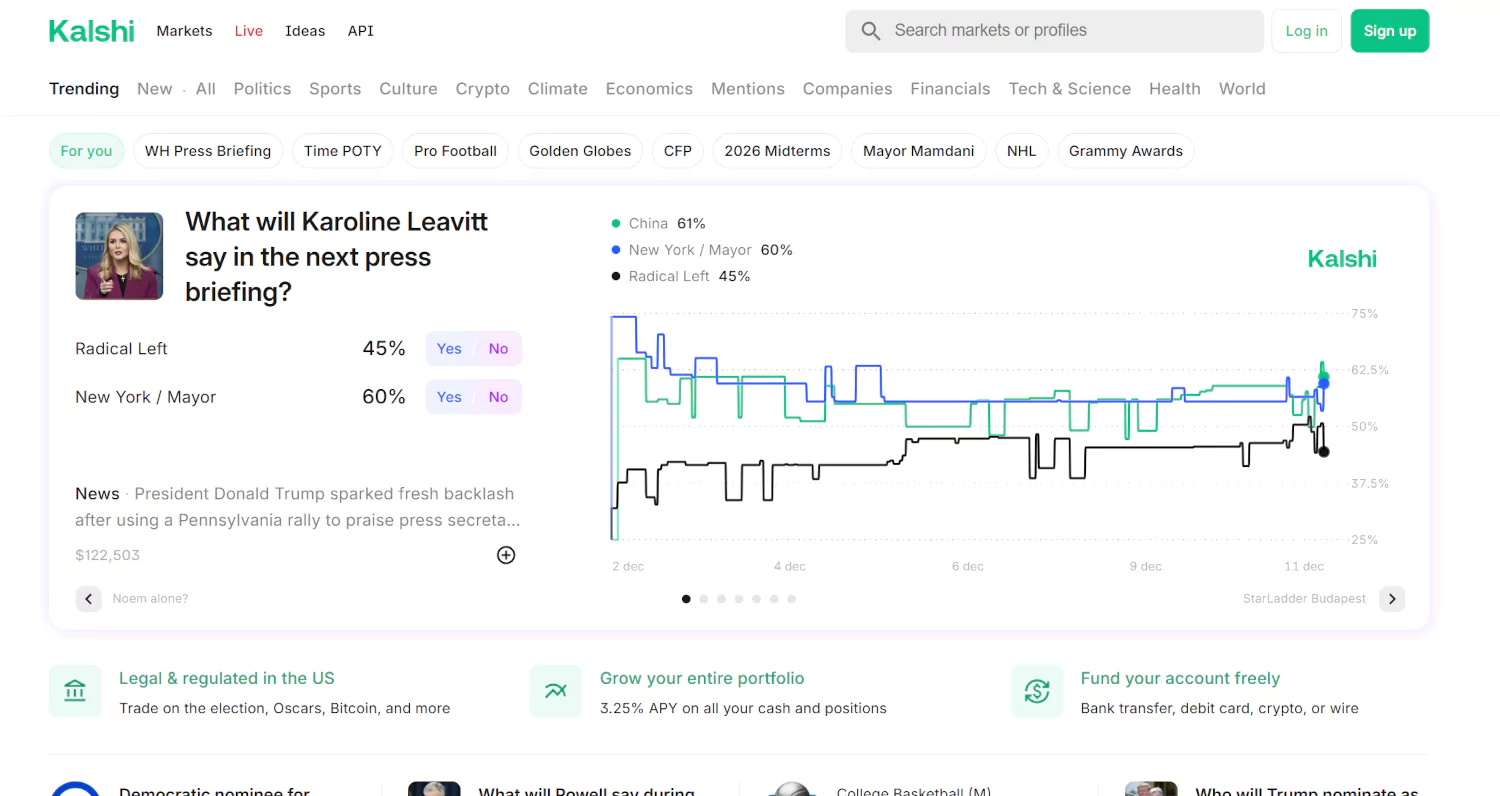Click the Grow your entire portfolio heading
Screen dimensions: 1500x796
[702, 678]
